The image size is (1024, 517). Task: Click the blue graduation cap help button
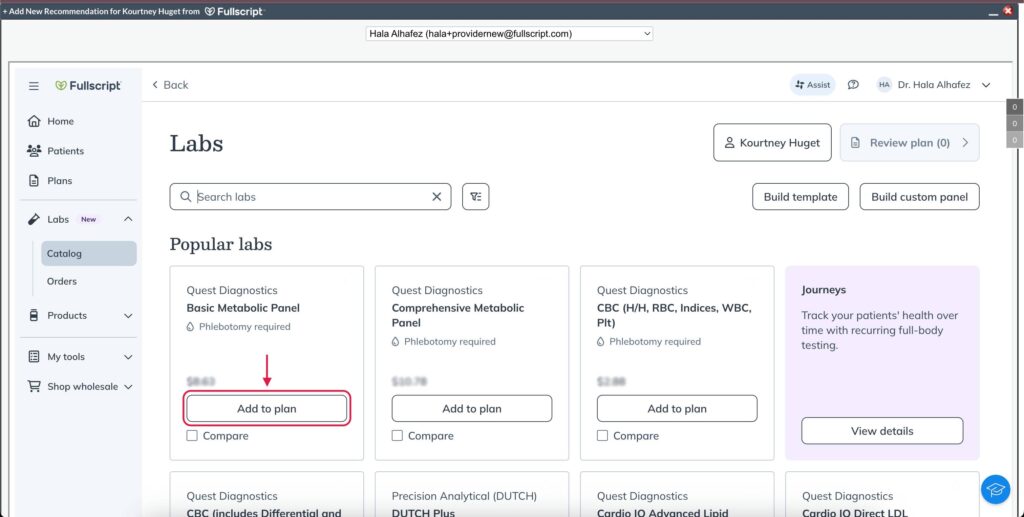[995, 490]
